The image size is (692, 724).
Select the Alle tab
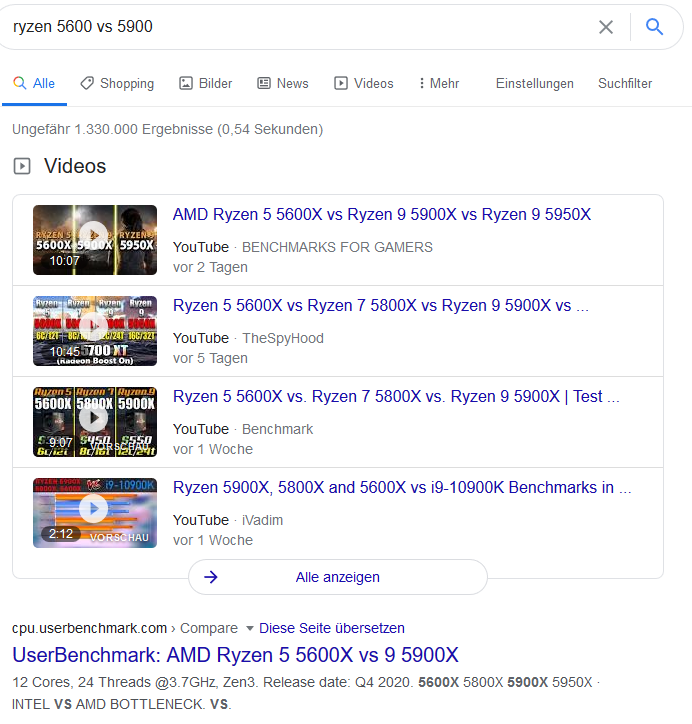(x=34, y=84)
